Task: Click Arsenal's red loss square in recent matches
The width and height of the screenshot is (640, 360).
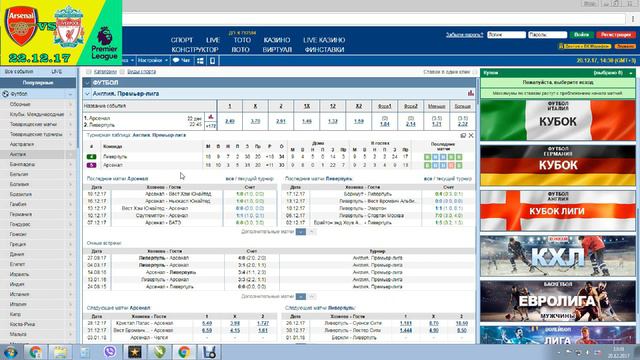Action: click(451, 165)
